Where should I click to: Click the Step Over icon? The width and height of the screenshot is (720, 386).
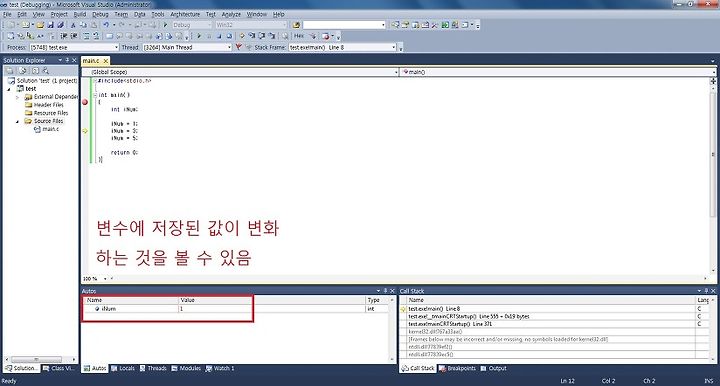(x=262, y=36)
